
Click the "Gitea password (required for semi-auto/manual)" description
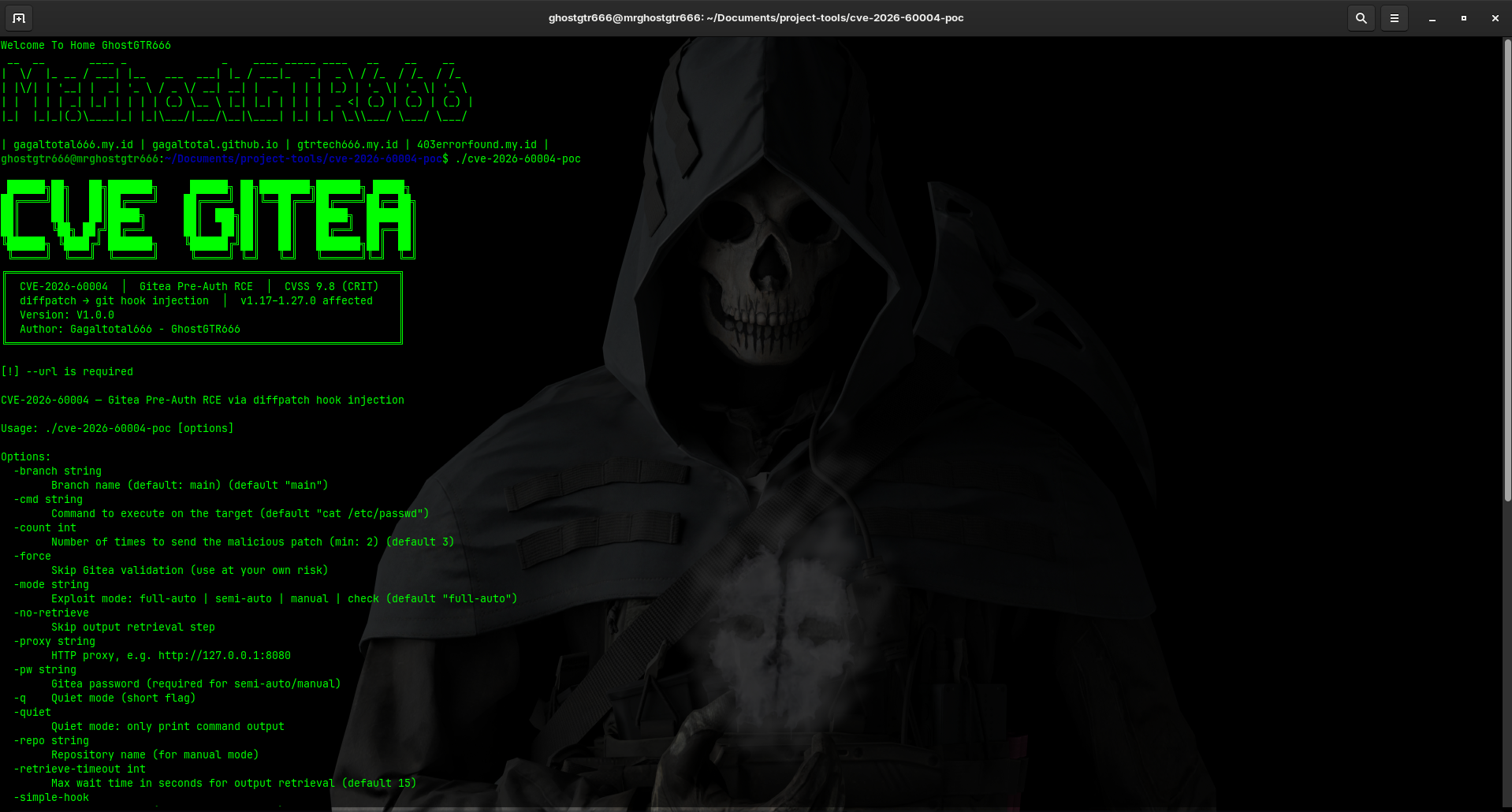[196, 684]
